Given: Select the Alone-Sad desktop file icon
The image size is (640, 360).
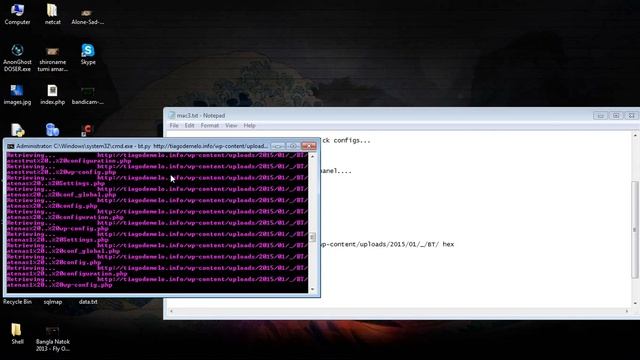Looking at the screenshot, I should (87, 16).
